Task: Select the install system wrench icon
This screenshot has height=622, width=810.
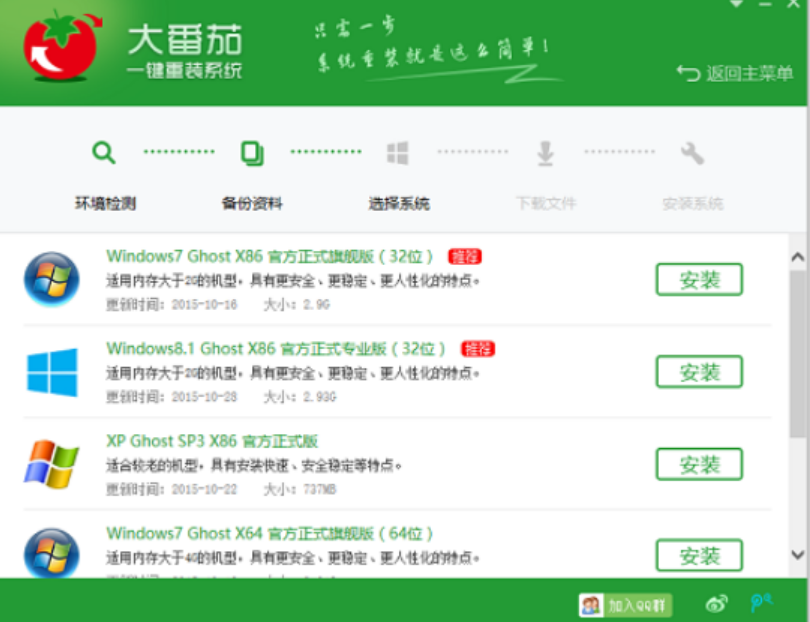Action: [692, 153]
